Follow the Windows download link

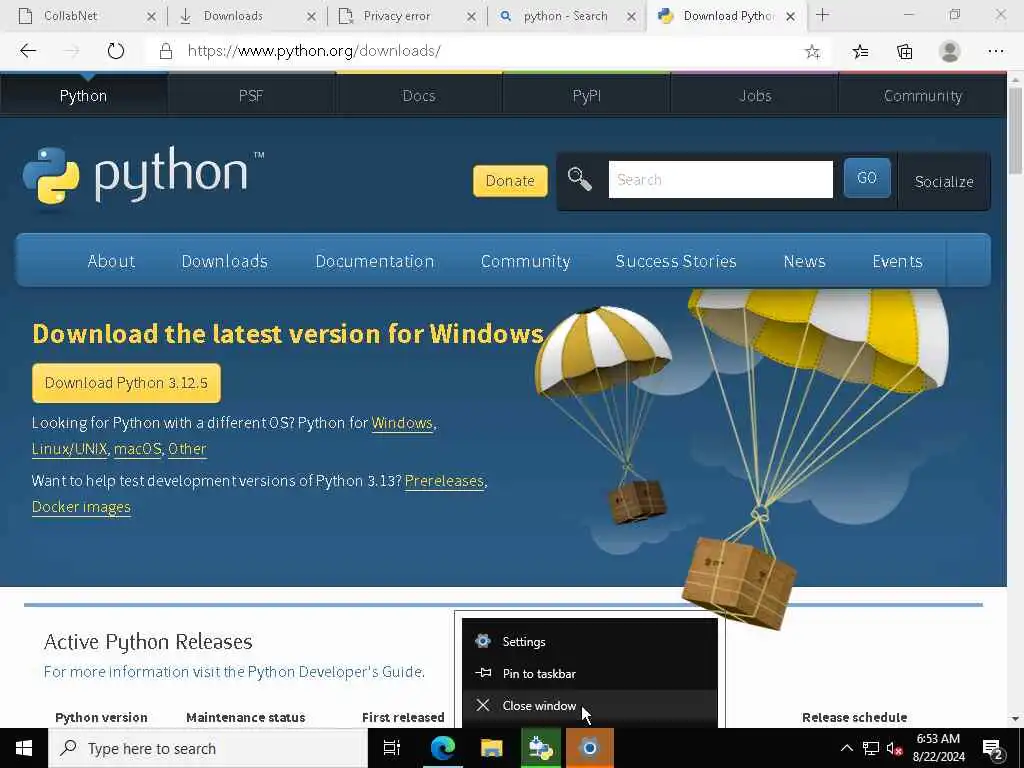tap(402, 423)
